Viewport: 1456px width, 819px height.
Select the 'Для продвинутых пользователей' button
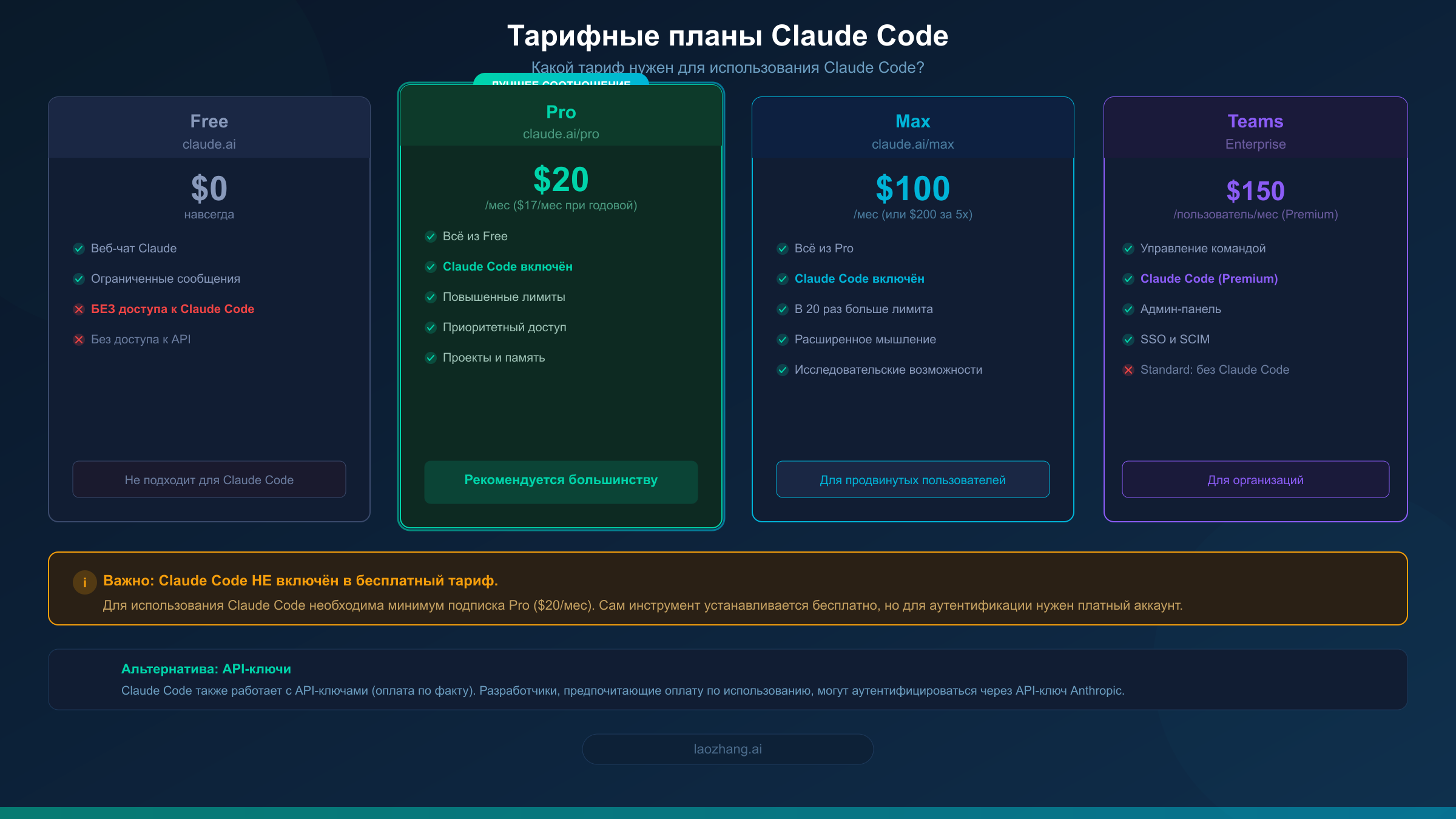[912, 479]
